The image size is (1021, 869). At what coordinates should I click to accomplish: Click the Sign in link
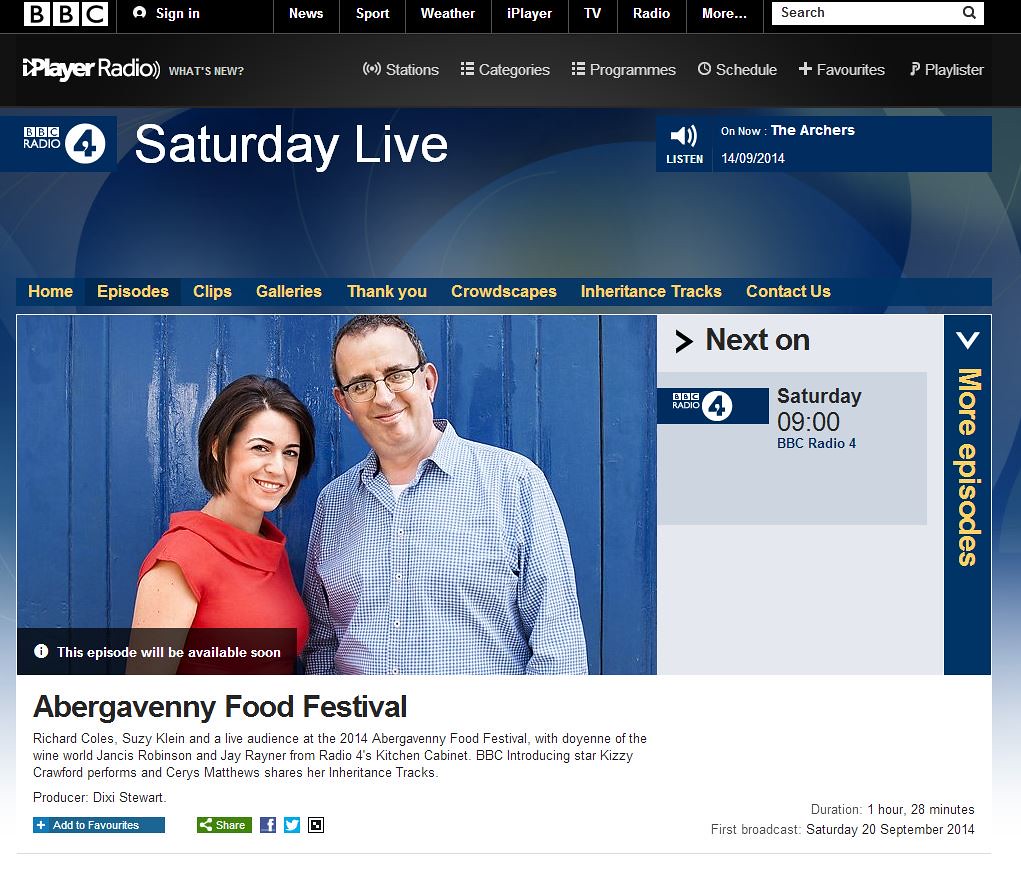click(167, 13)
